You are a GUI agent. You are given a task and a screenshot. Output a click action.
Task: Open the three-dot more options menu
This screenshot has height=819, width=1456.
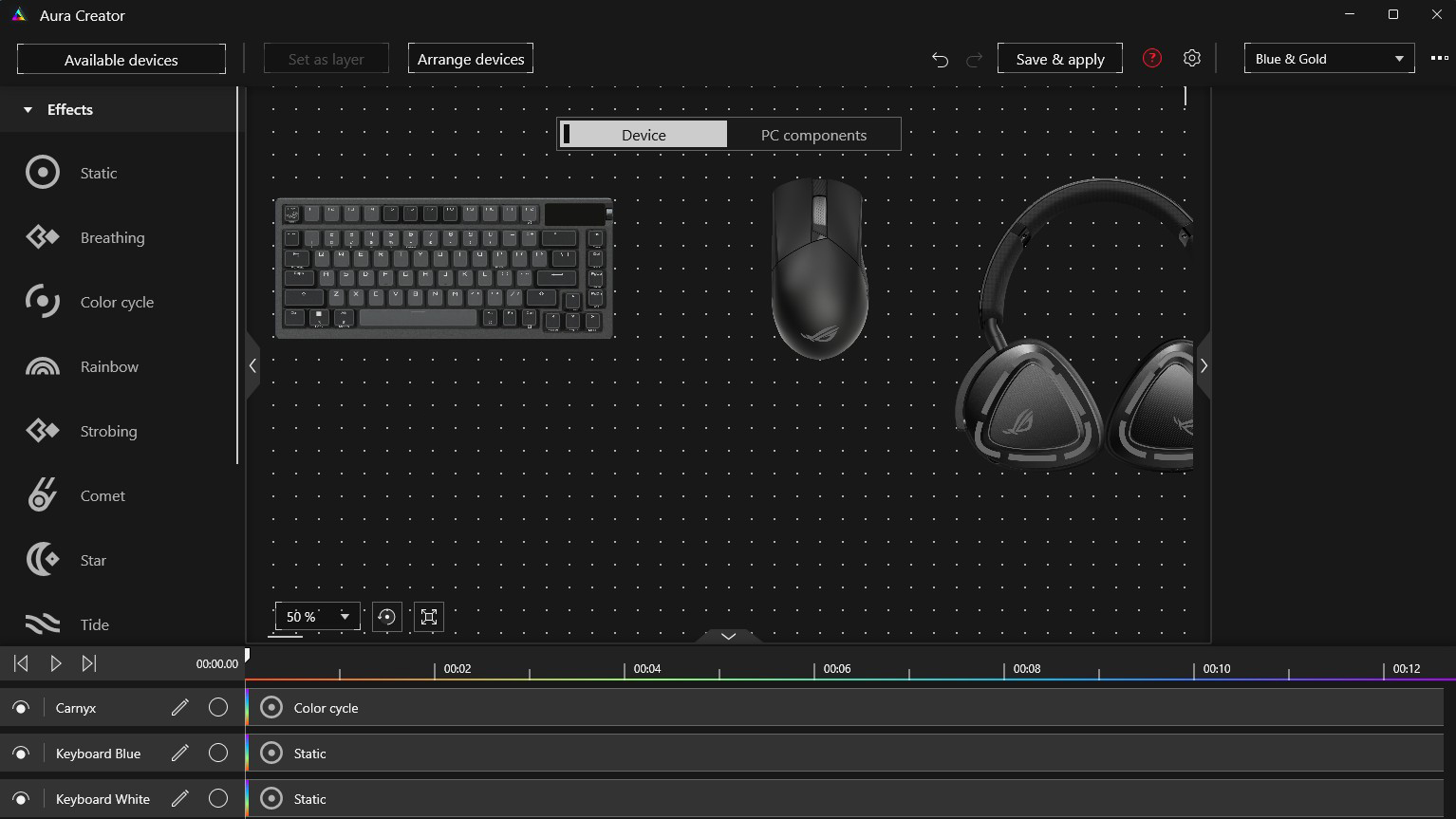pos(1440,58)
